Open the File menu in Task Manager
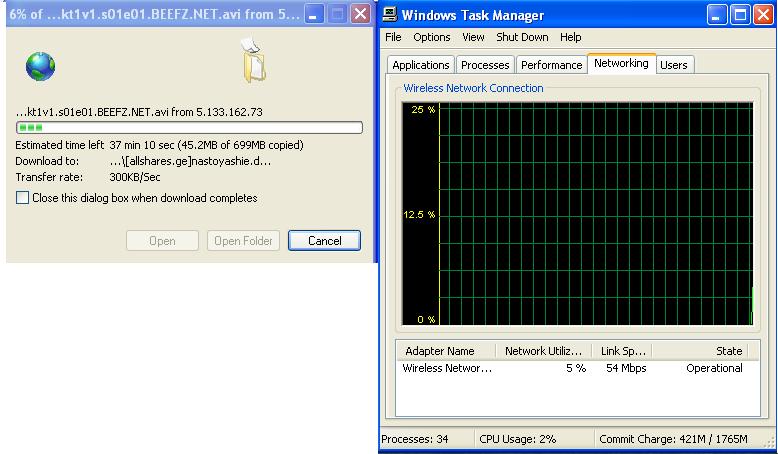 click(x=393, y=37)
